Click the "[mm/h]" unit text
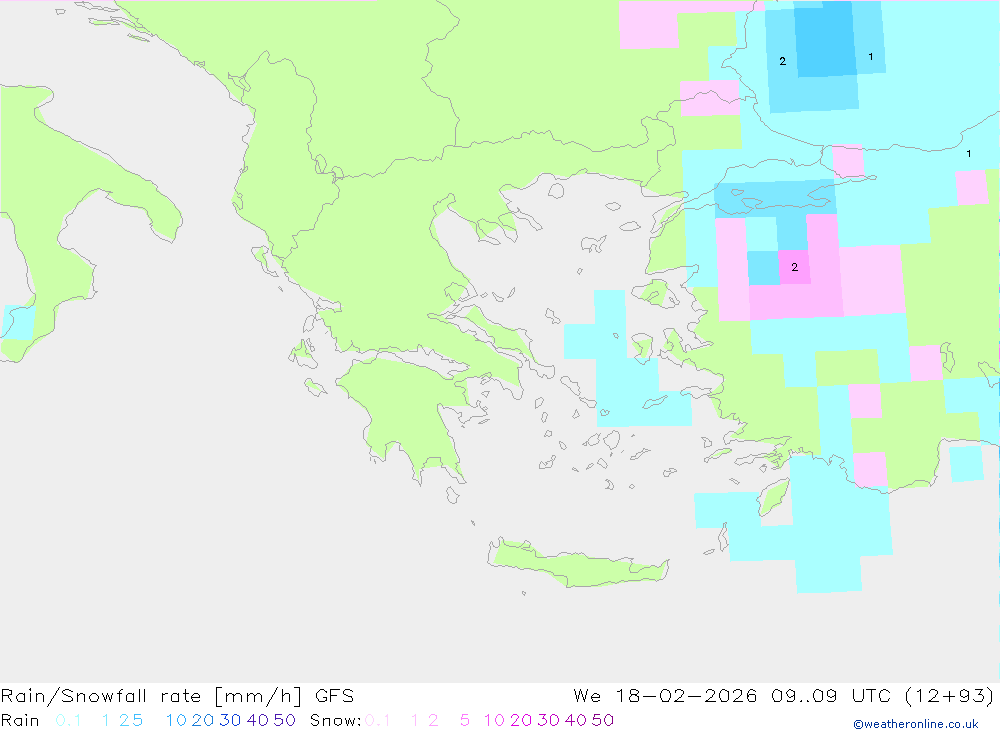Viewport: 1000px width, 733px height. pos(258,695)
